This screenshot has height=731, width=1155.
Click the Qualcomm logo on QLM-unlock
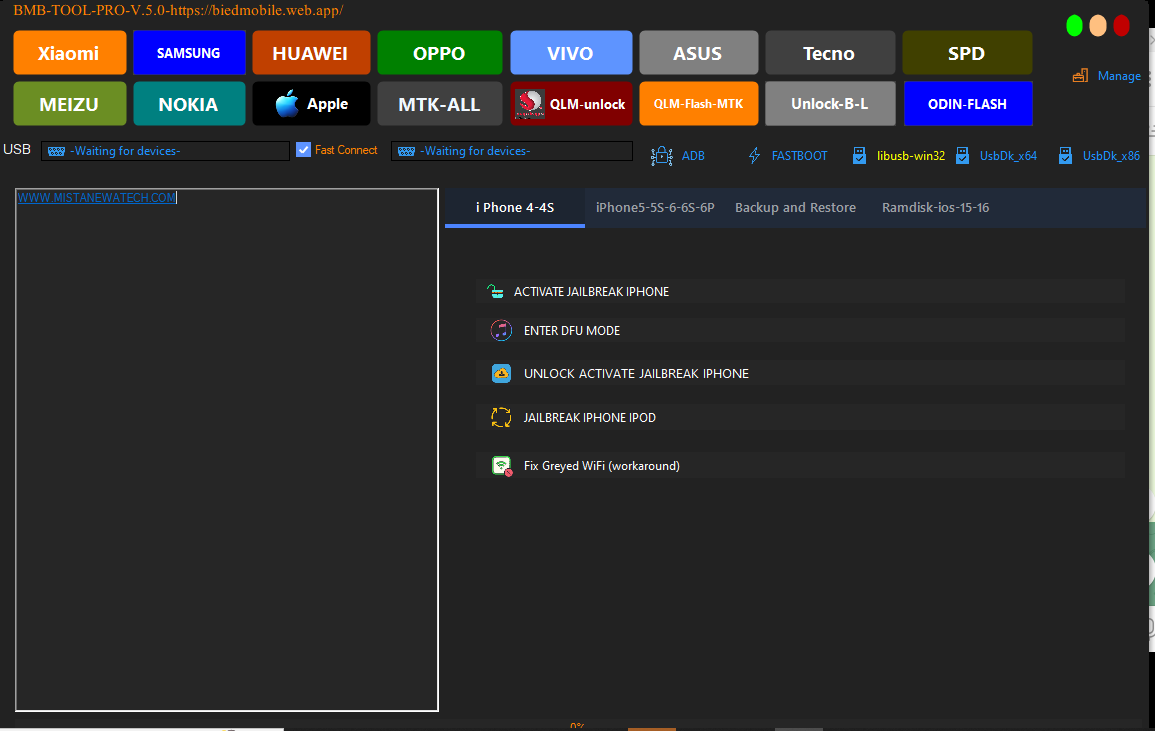tap(530, 104)
